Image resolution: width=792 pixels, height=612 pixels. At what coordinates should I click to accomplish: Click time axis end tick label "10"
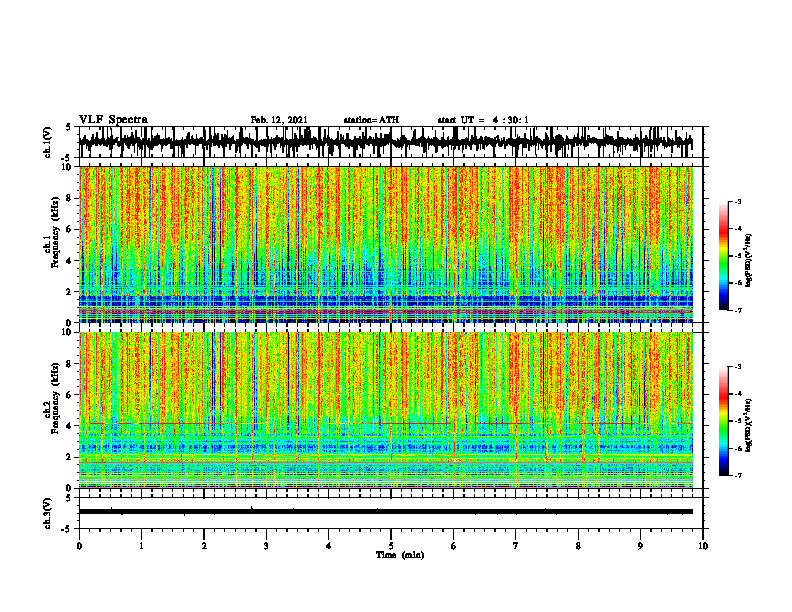(x=703, y=546)
